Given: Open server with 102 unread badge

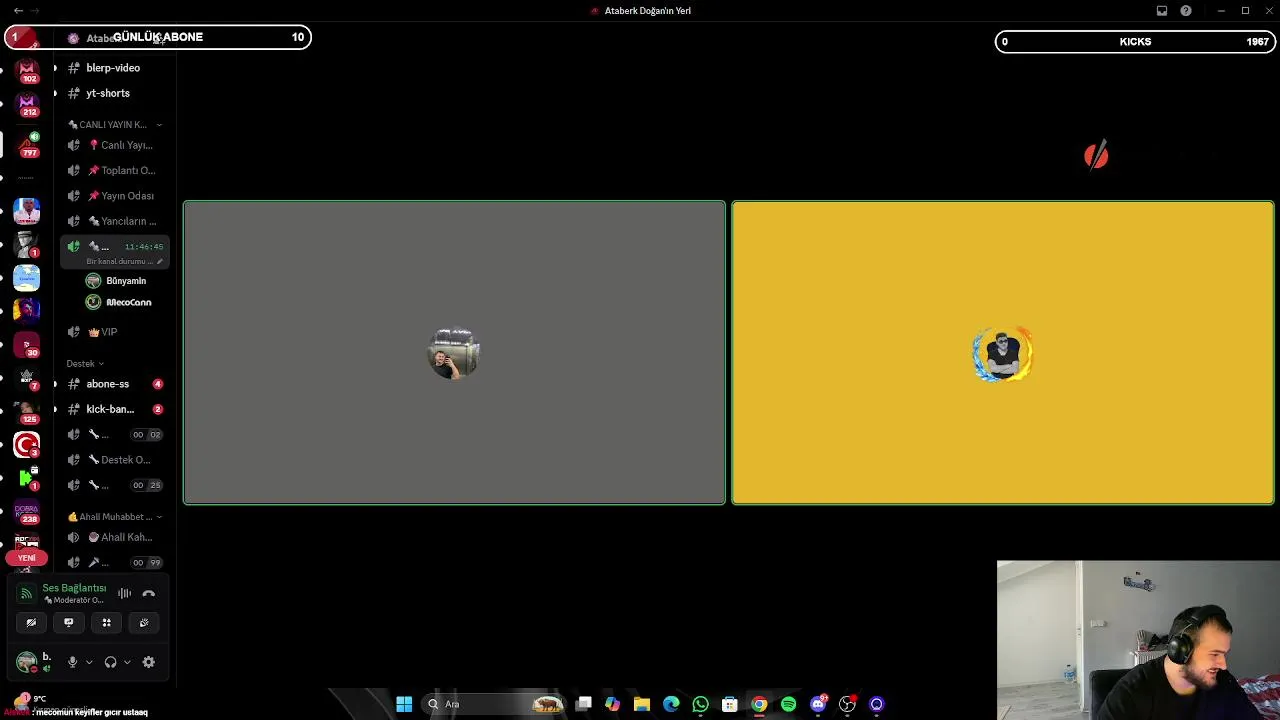Looking at the screenshot, I should 28,72.
